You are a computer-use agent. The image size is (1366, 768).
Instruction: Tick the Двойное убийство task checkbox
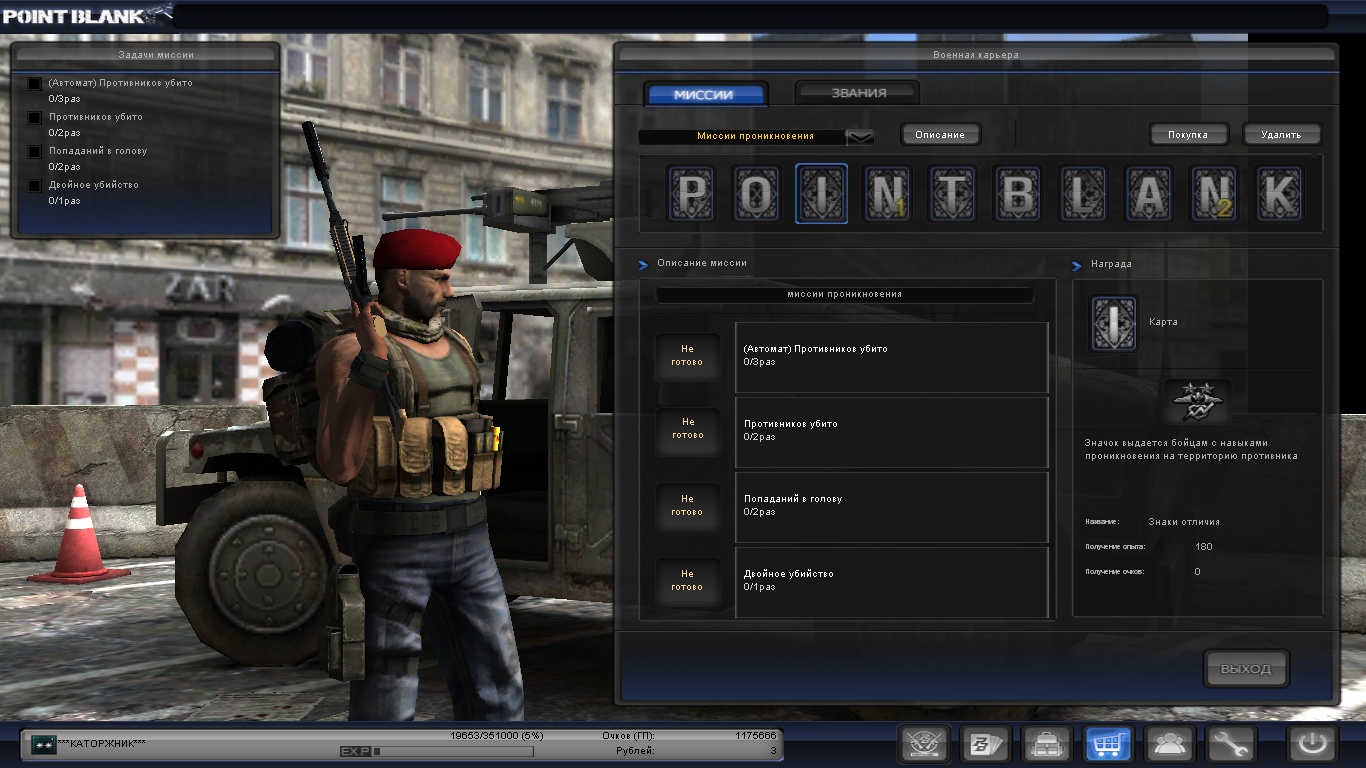click(35, 186)
